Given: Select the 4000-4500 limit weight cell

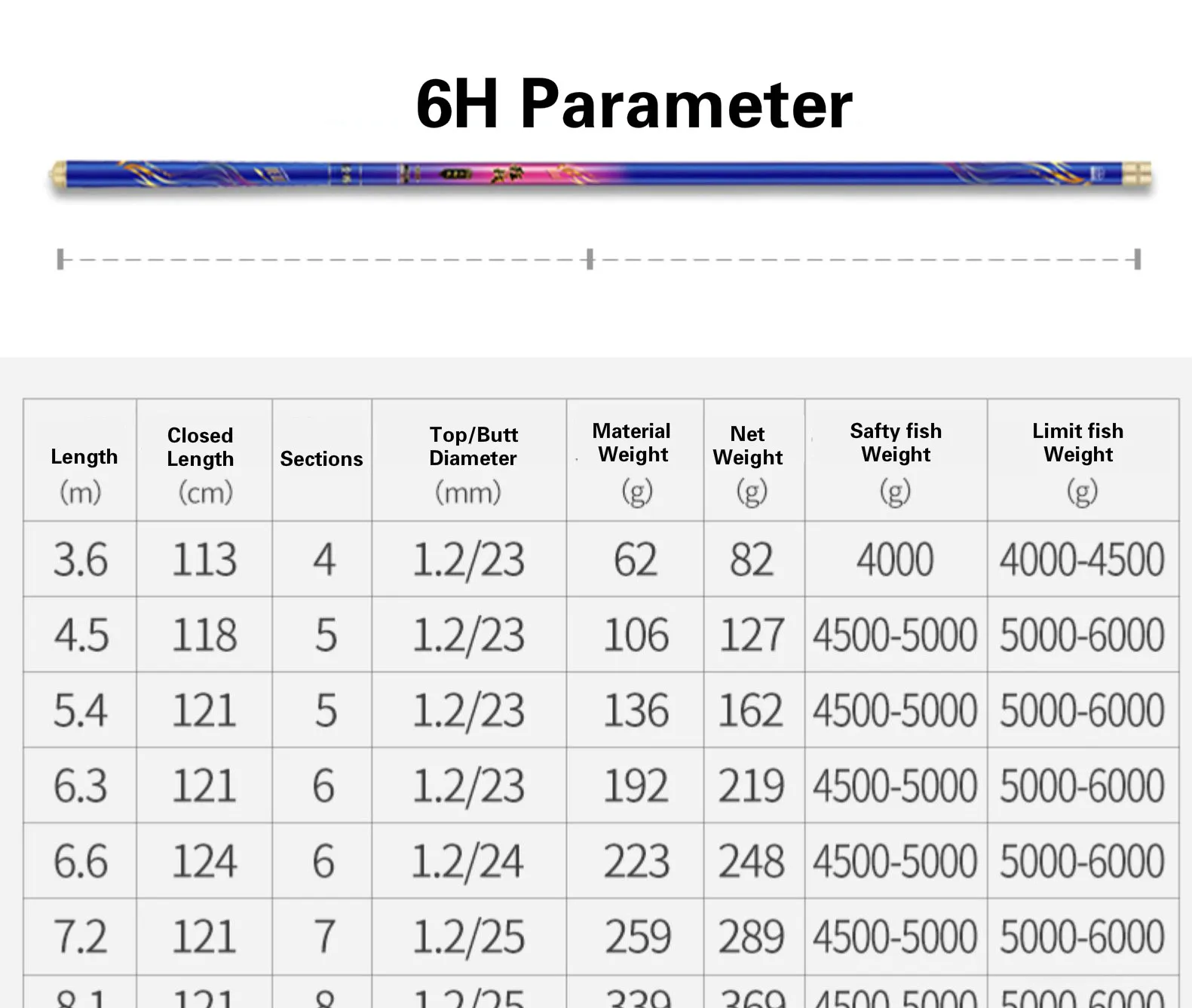Looking at the screenshot, I should point(1082,560).
